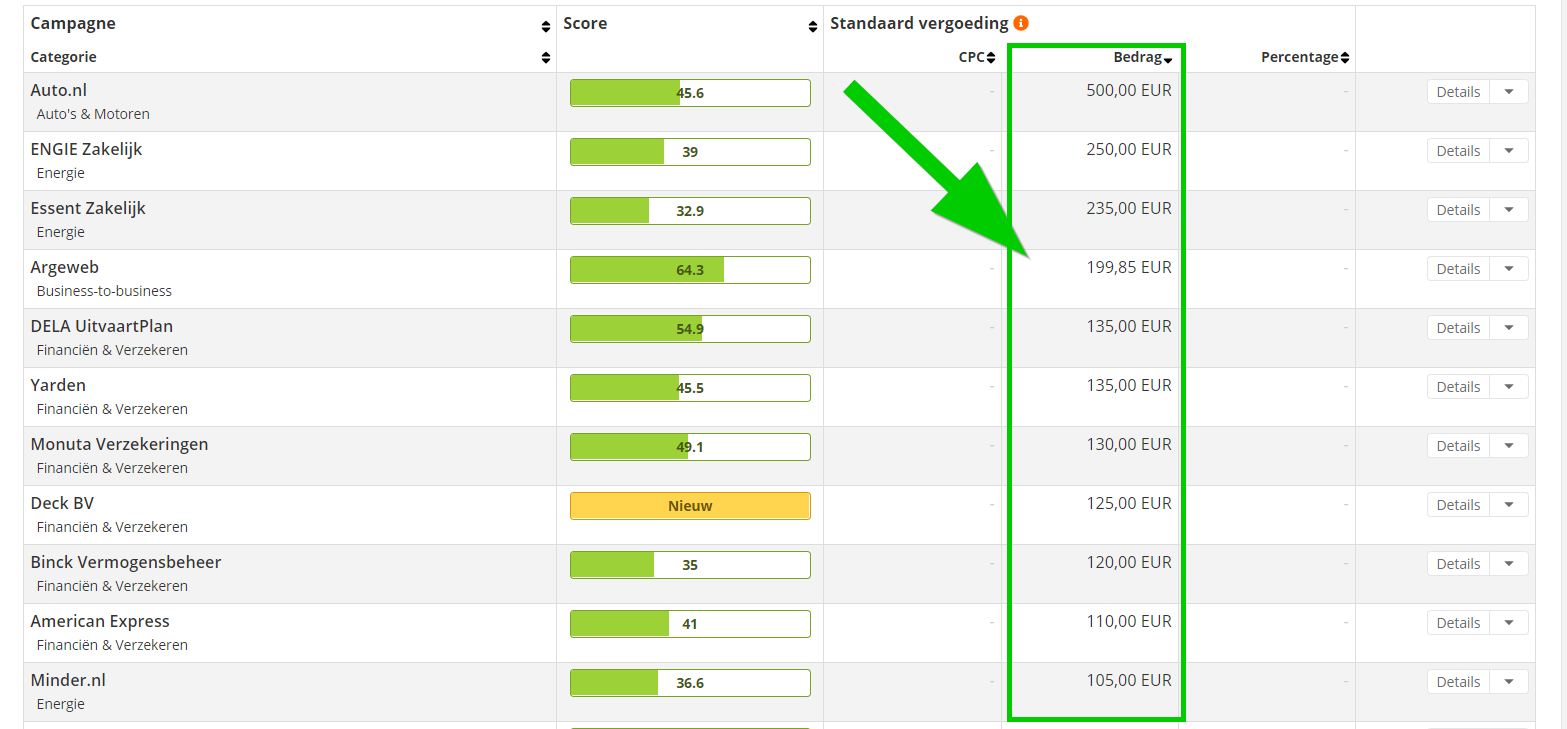
Task: Sort by Categorie column arrows
Action: [x=545, y=57]
